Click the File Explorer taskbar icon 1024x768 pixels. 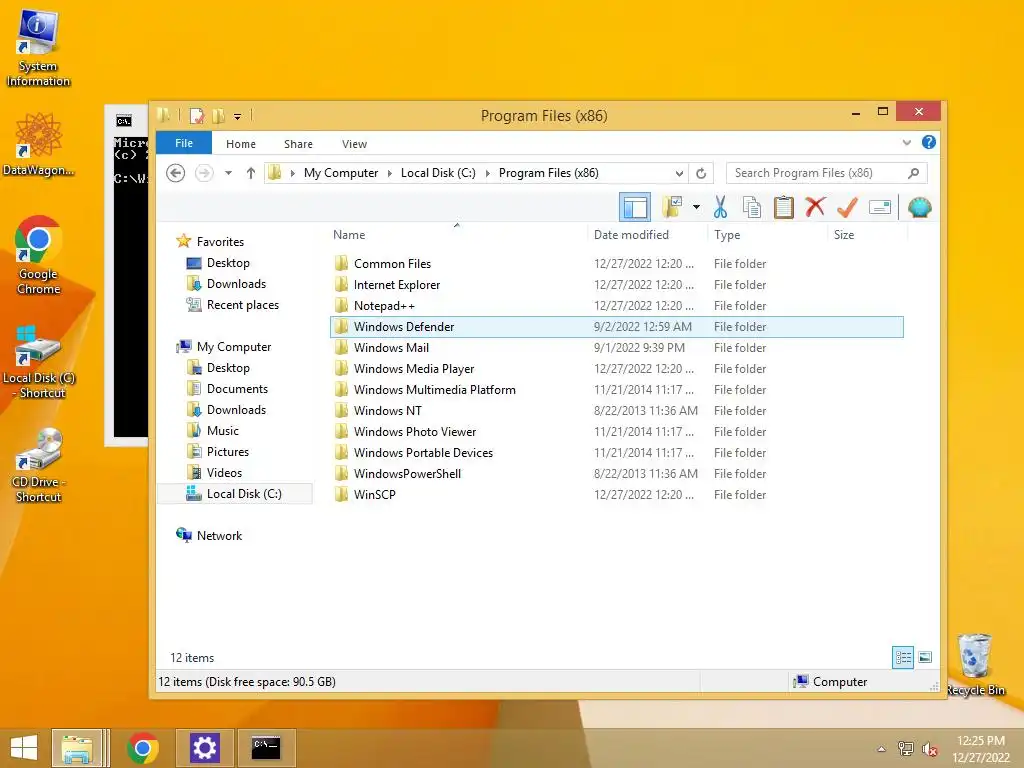76,748
